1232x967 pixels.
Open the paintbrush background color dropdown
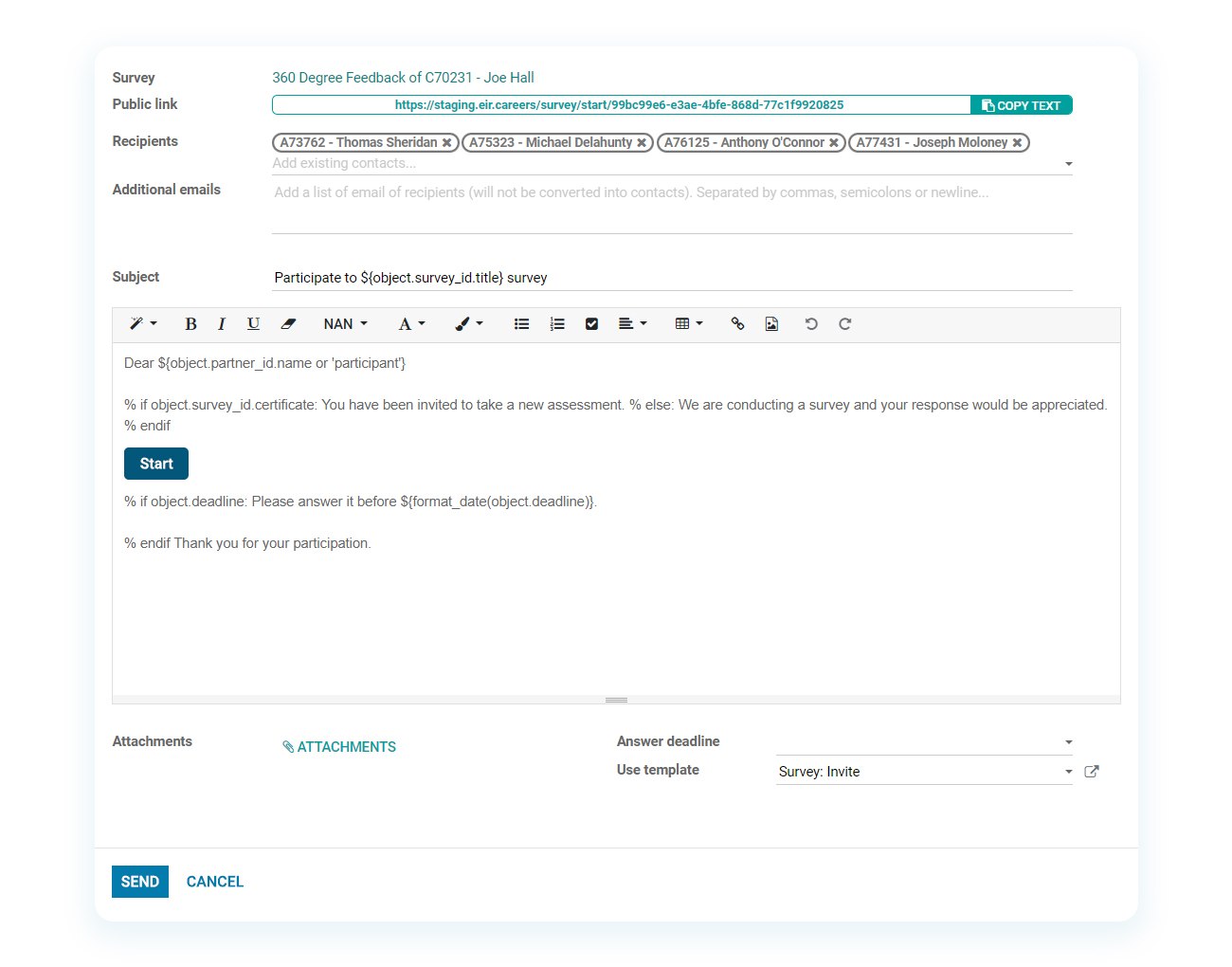[469, 324]
